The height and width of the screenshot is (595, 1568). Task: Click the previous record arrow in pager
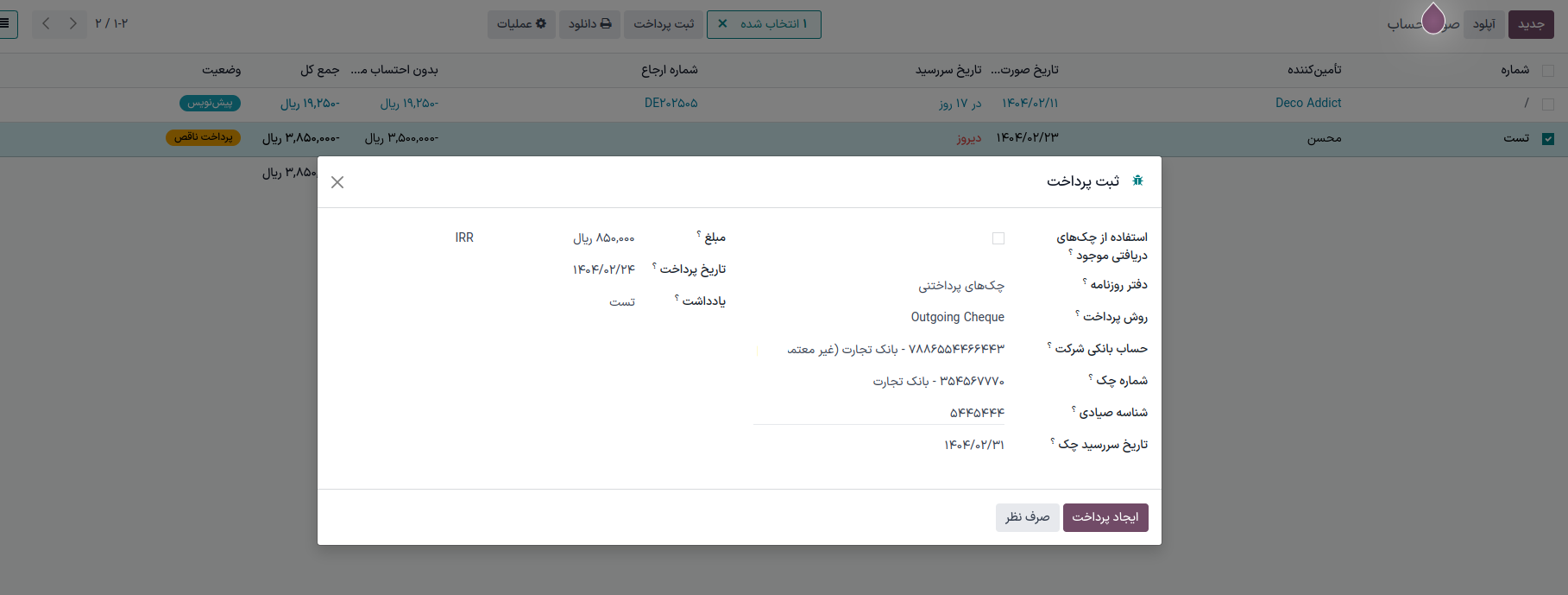coord(47,23)
